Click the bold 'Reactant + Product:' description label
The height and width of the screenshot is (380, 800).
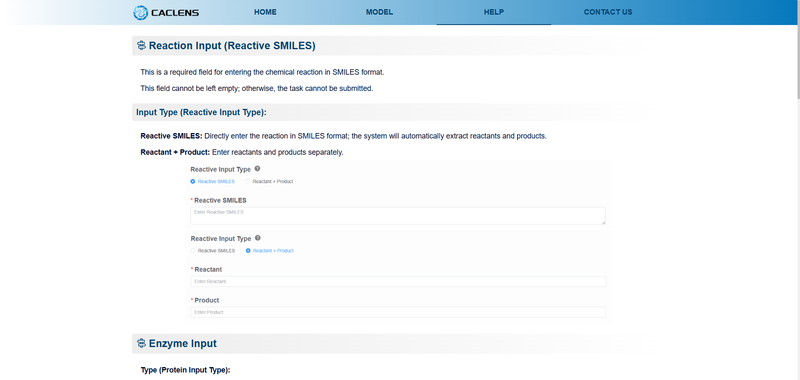pos(175,152)
